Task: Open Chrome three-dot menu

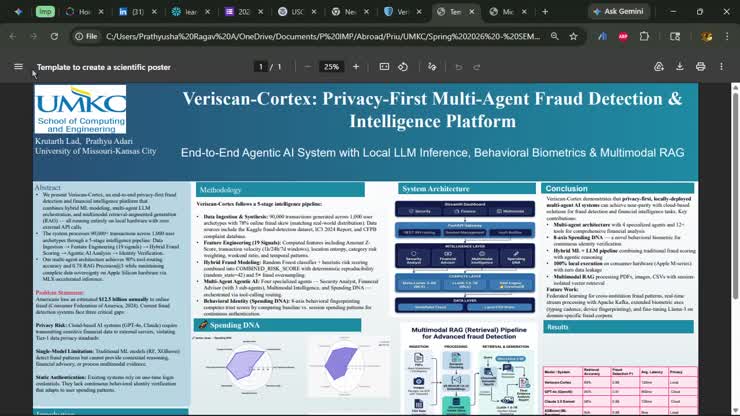Action: click(727, 36)
